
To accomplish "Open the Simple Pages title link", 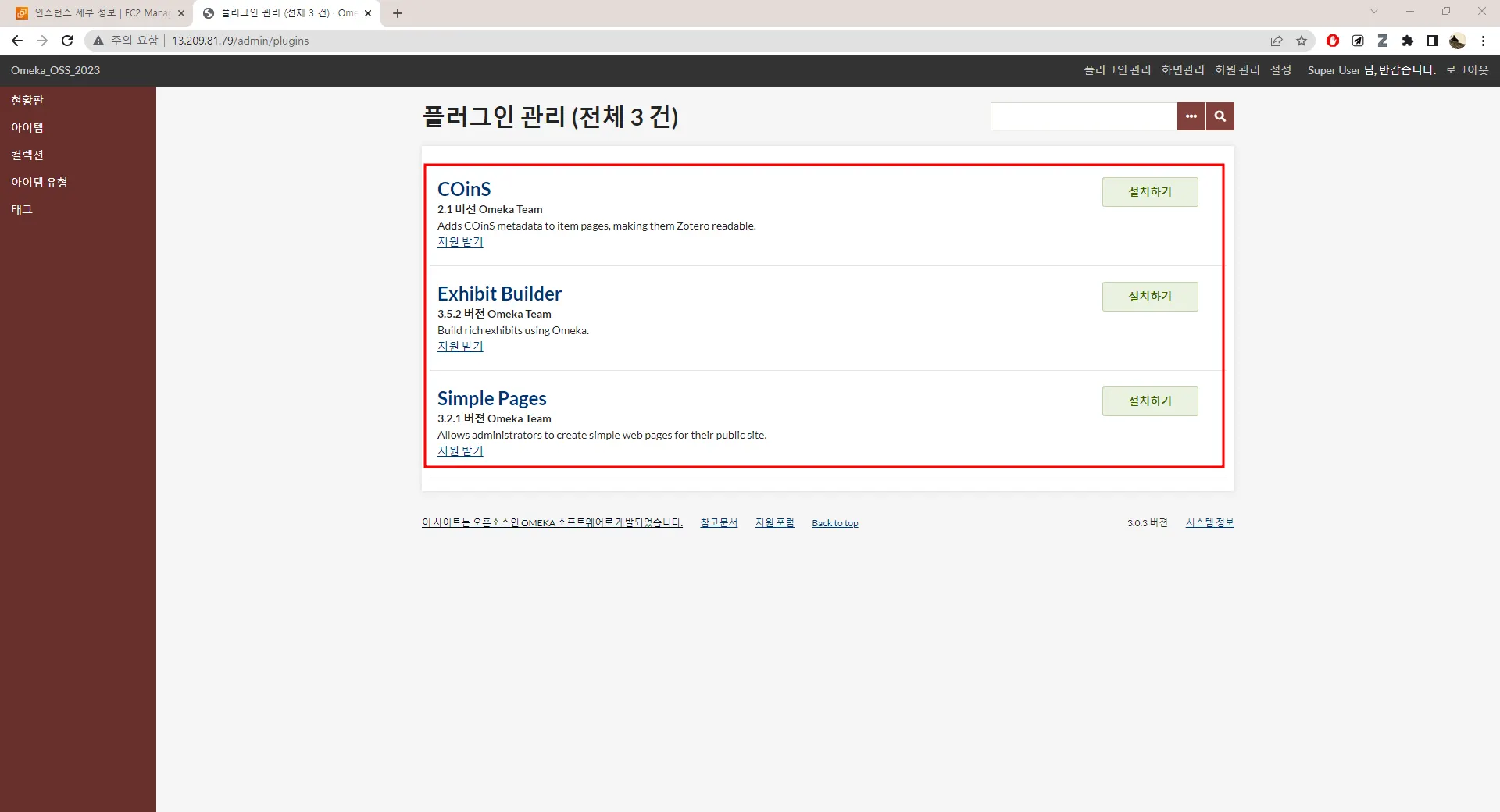I will coord(492,398).
